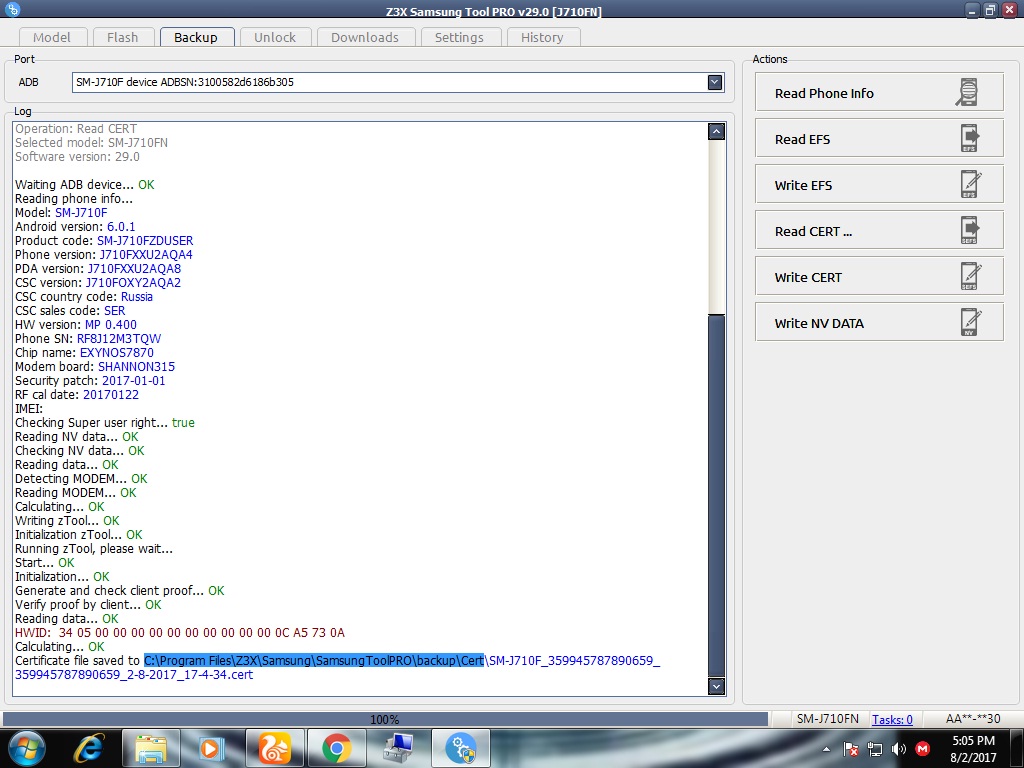Click the Write CERT button label
The height and width of the screenshot is (768, 1024).
[x=808, y=278]
